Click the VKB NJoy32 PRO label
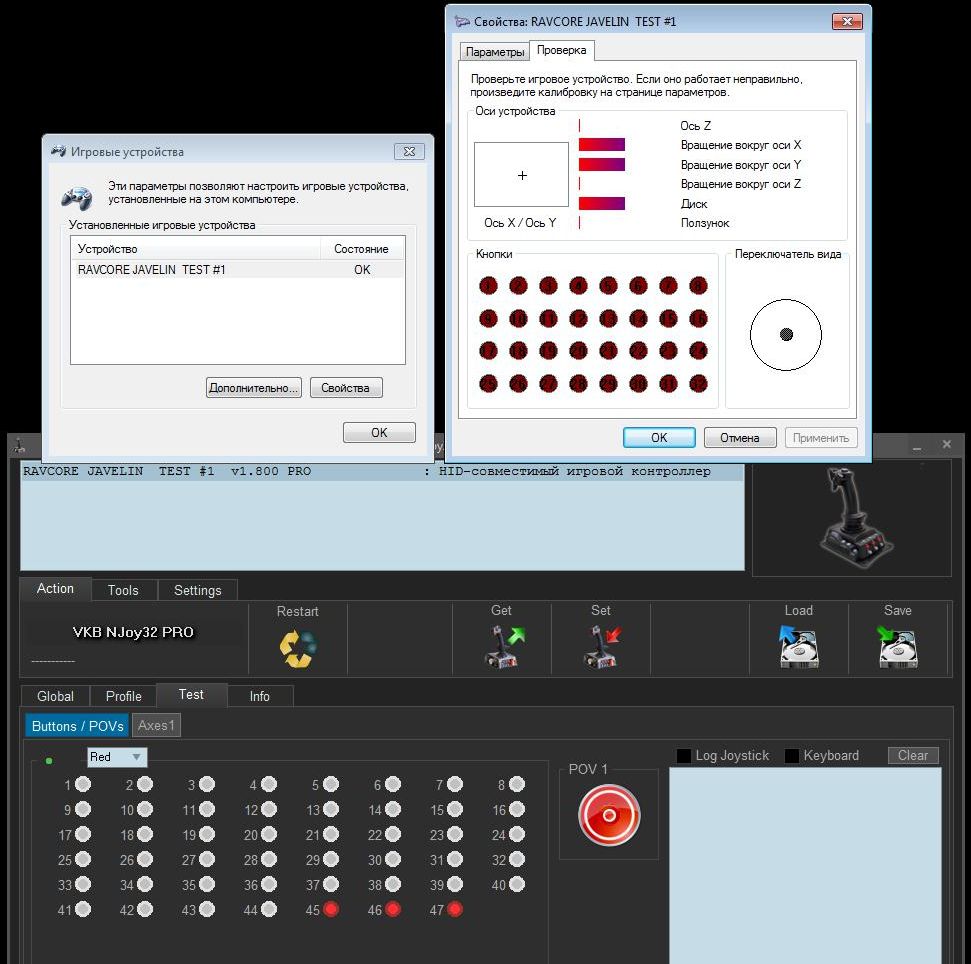Image resolution: width=971 pixels, height=964 pixels. [x=133, y=632]
